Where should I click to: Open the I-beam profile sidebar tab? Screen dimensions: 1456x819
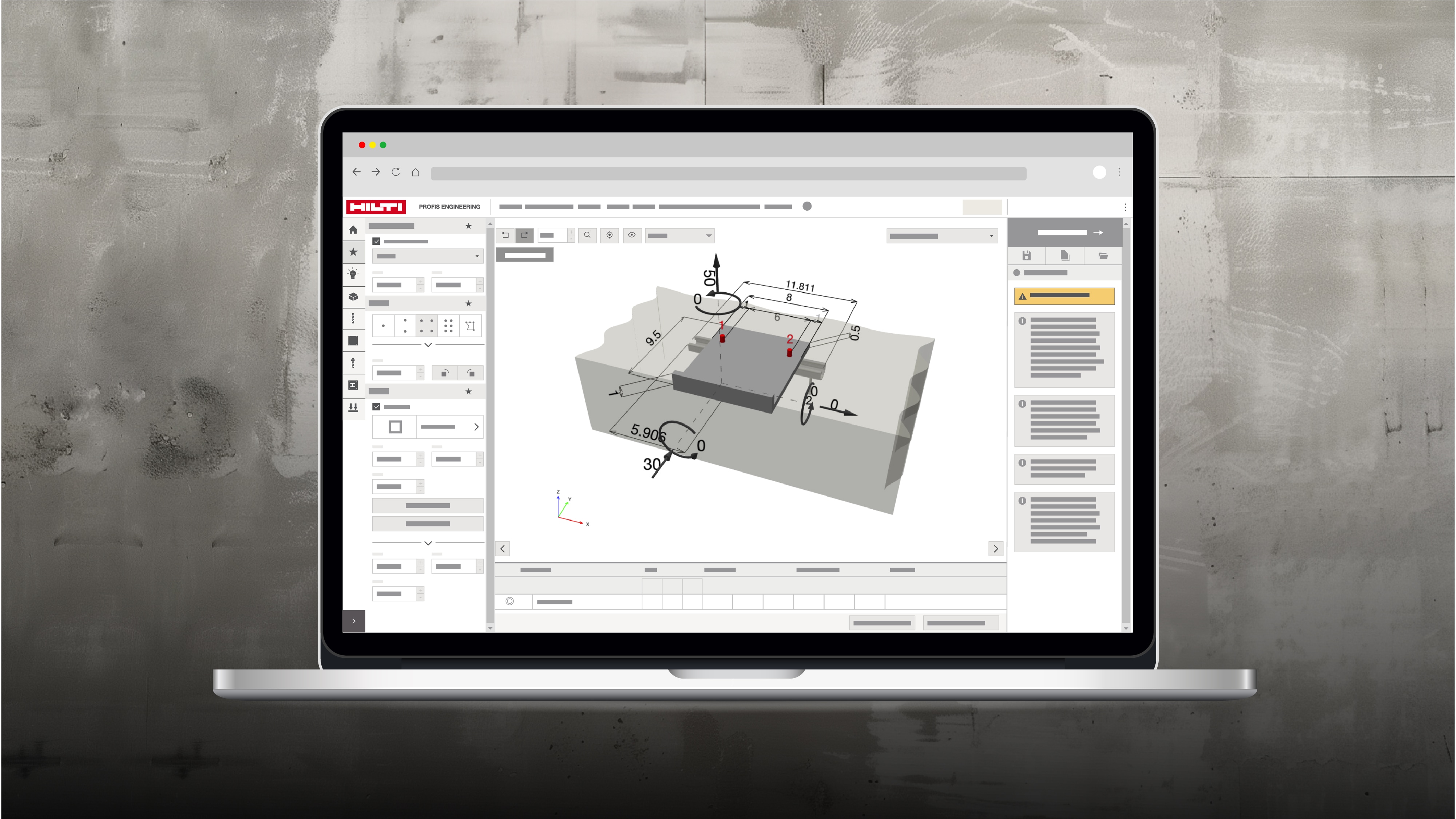click(x=353, y=385)
